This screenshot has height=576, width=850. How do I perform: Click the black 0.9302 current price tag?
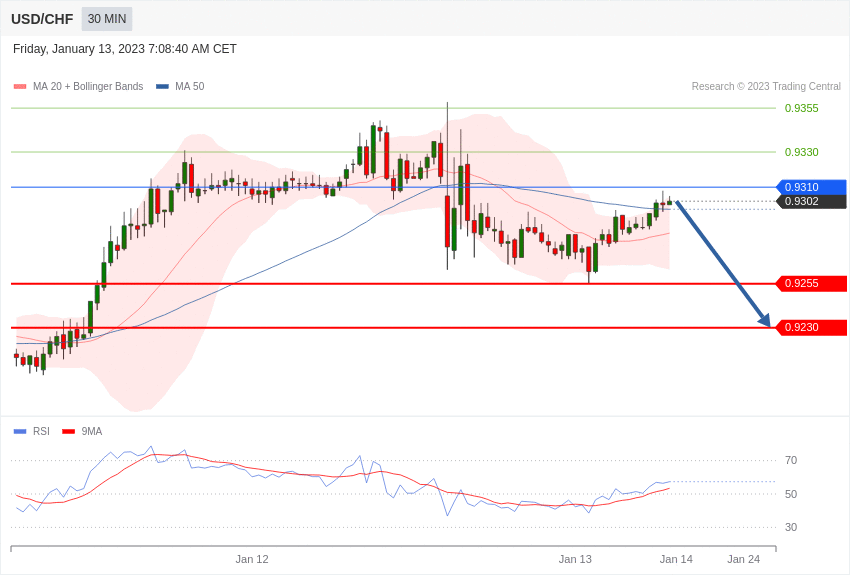811,202
